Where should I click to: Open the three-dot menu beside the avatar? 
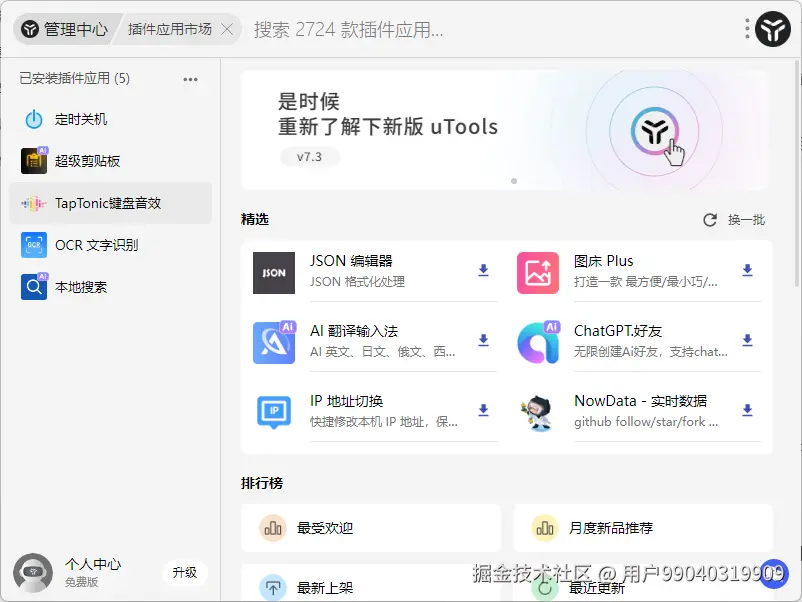(x=747, y=29)
